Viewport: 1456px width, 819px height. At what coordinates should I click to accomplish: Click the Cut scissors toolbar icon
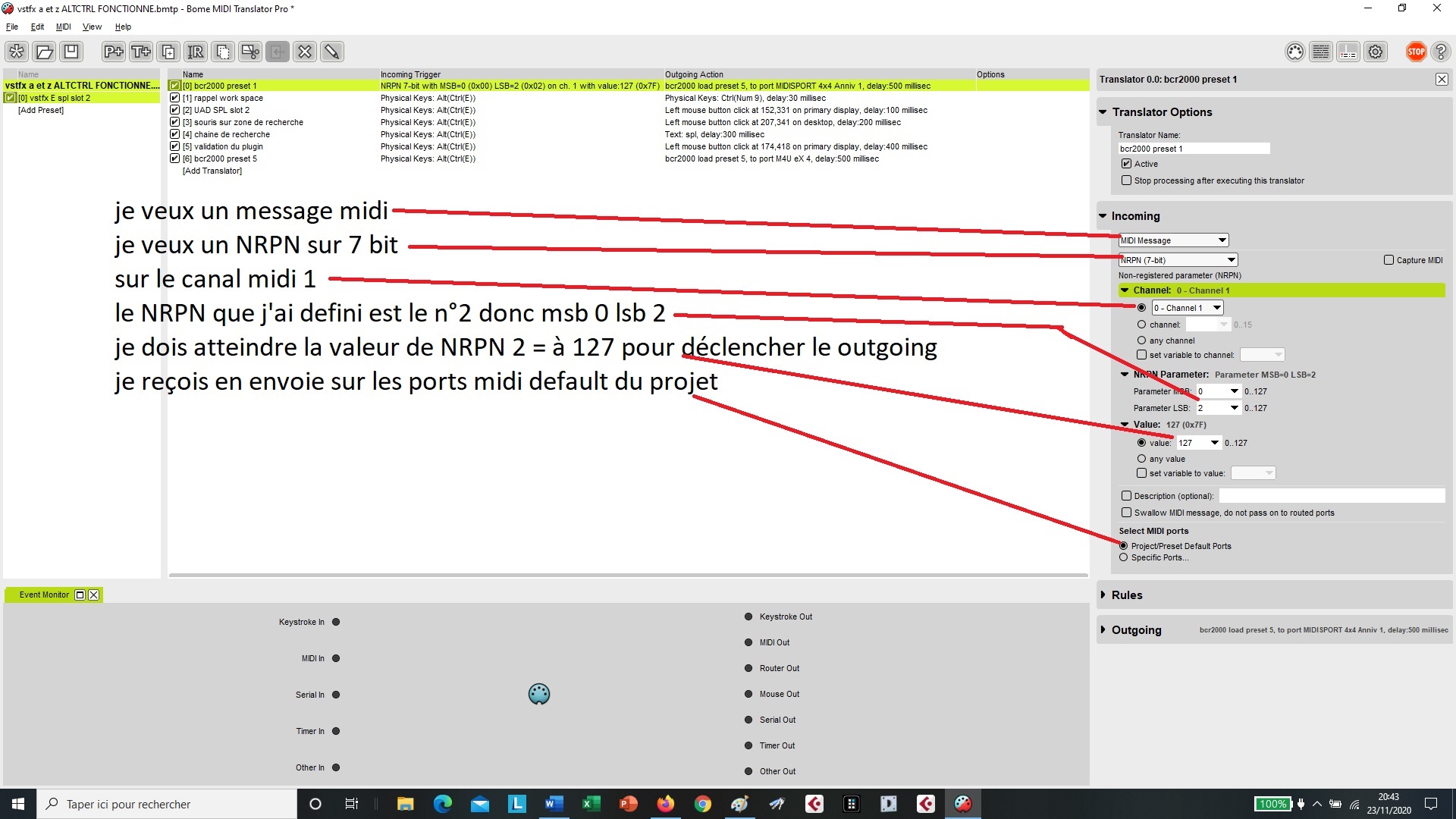click(x=249, y=52)
